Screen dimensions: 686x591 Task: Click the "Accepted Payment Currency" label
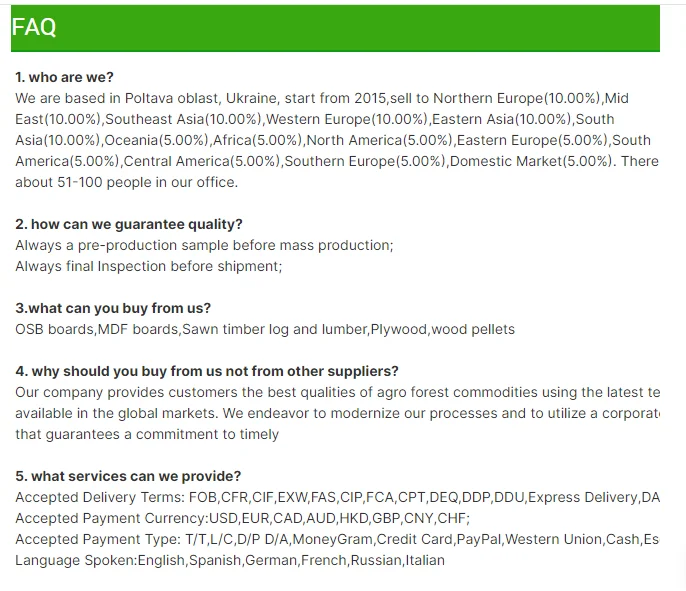[x=110, y=518]
